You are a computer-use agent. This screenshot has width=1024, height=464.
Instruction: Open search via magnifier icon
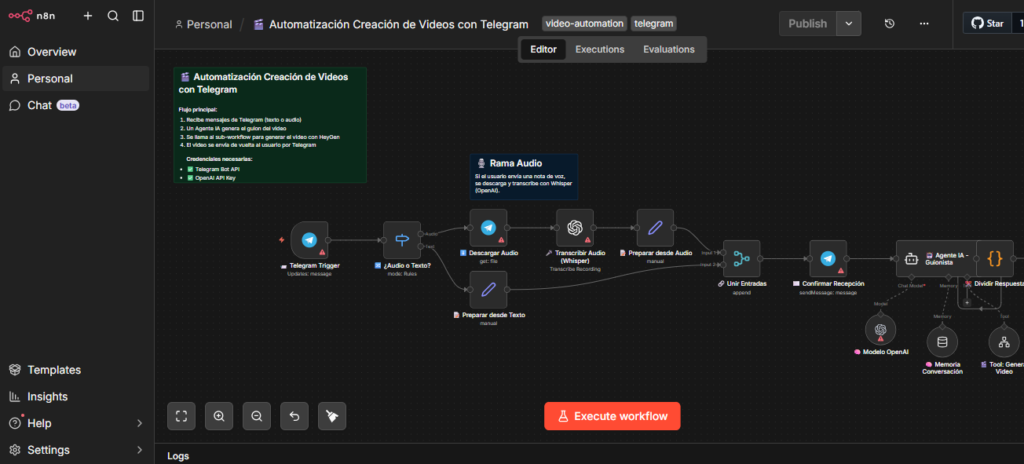click(x=113, y=16)
